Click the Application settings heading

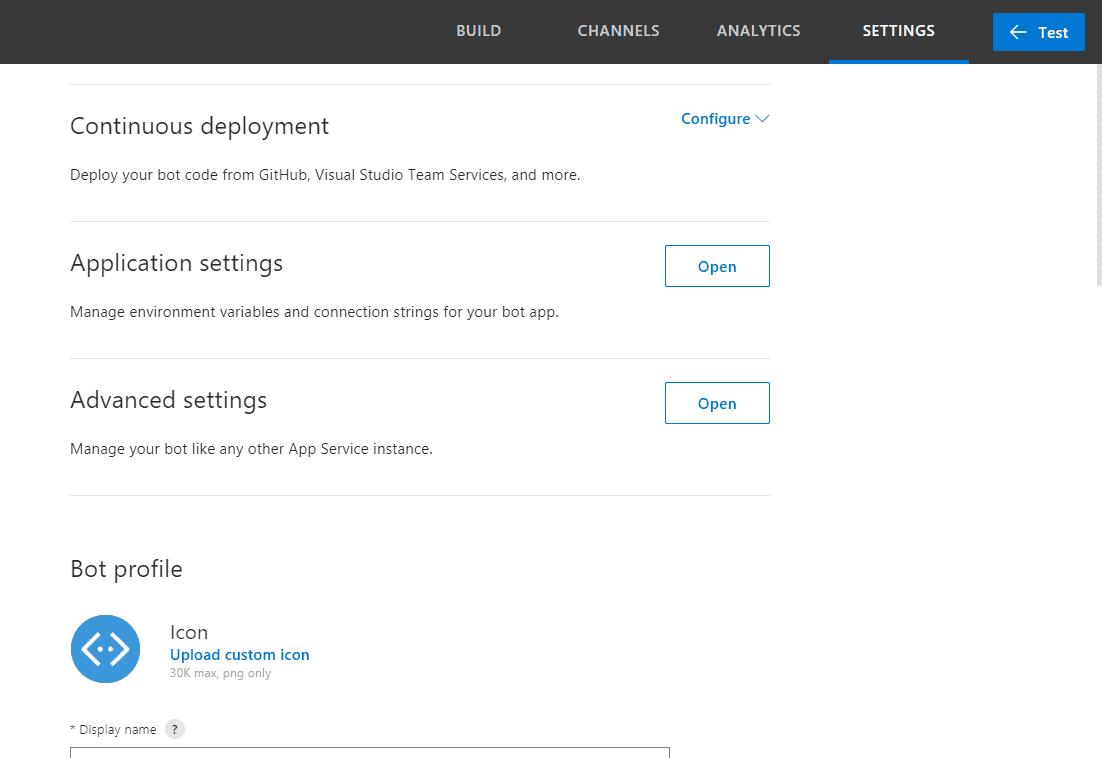(176, 263)
